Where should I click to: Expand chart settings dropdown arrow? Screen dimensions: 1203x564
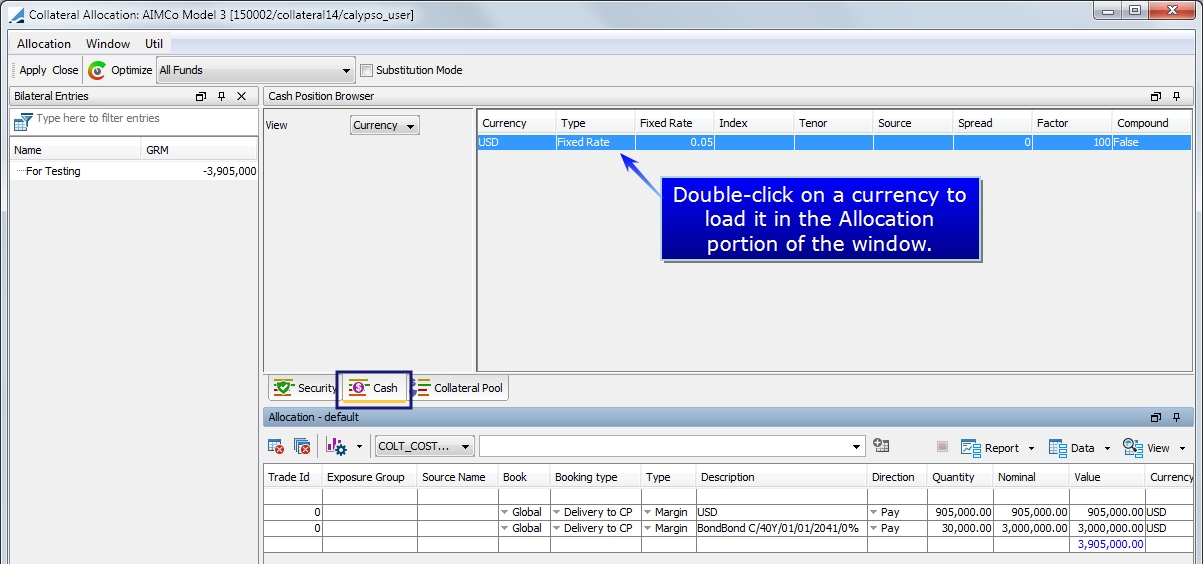pyautogui.click(x=359, y=447)
